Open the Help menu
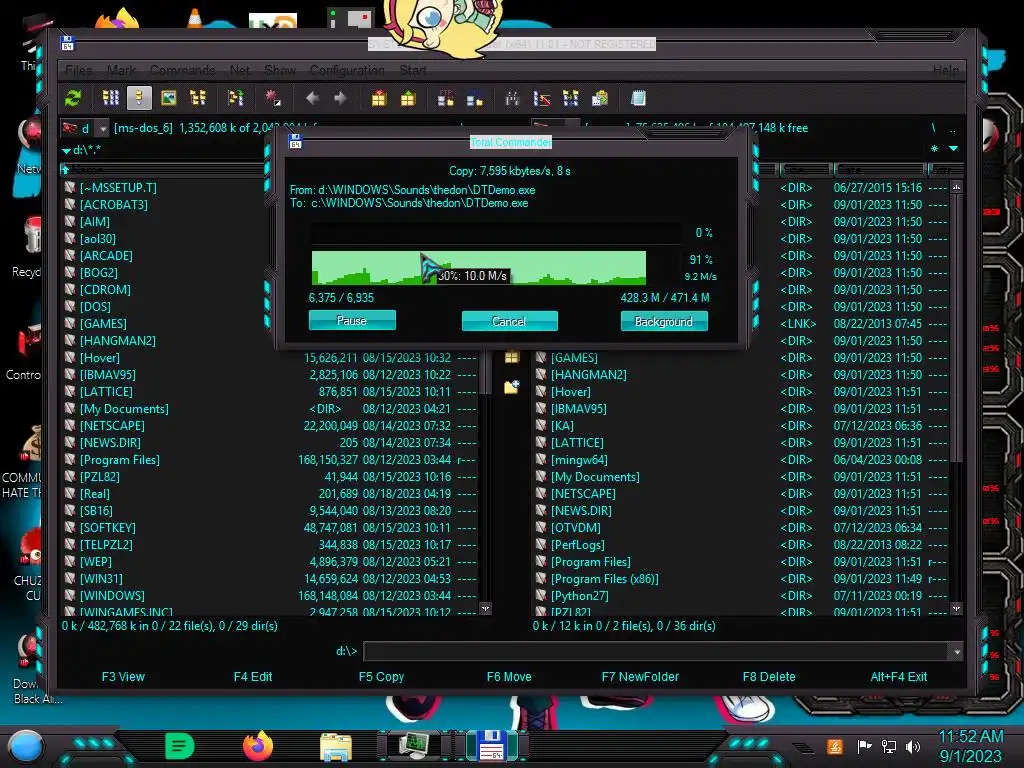The width and height of the screenshot is (1024, 768). pyautogui.click(x=946, y=70)
